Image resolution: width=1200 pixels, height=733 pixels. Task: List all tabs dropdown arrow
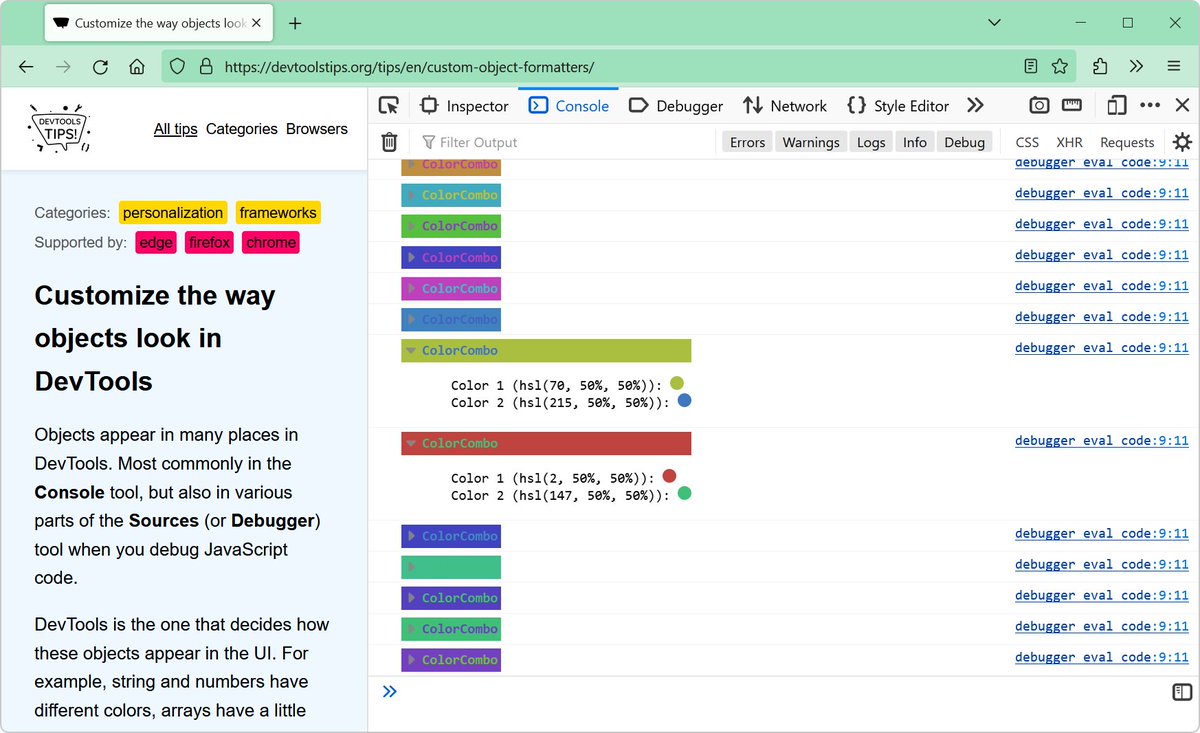tap(994, 23)
